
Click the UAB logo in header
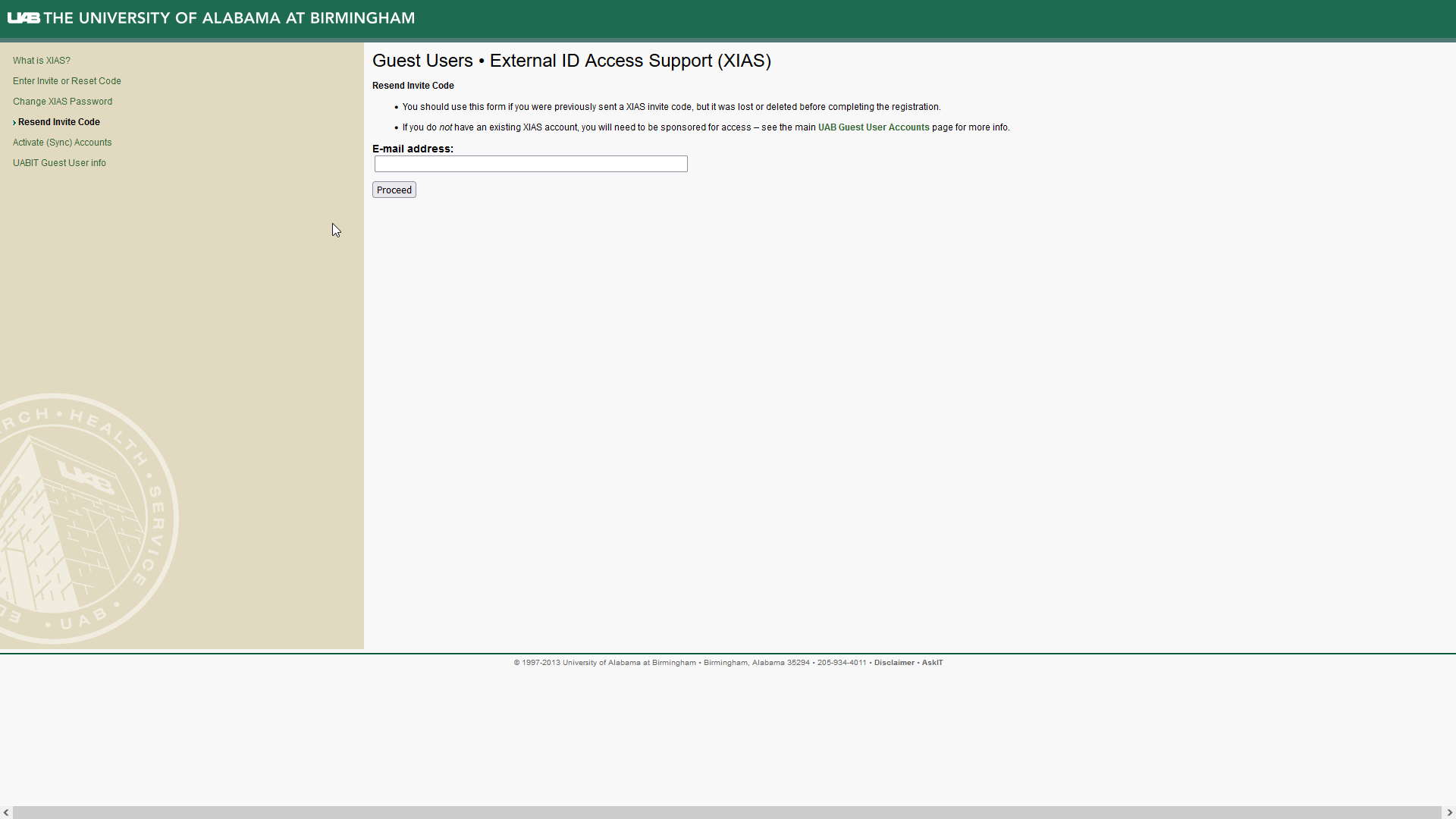point(24,17)
